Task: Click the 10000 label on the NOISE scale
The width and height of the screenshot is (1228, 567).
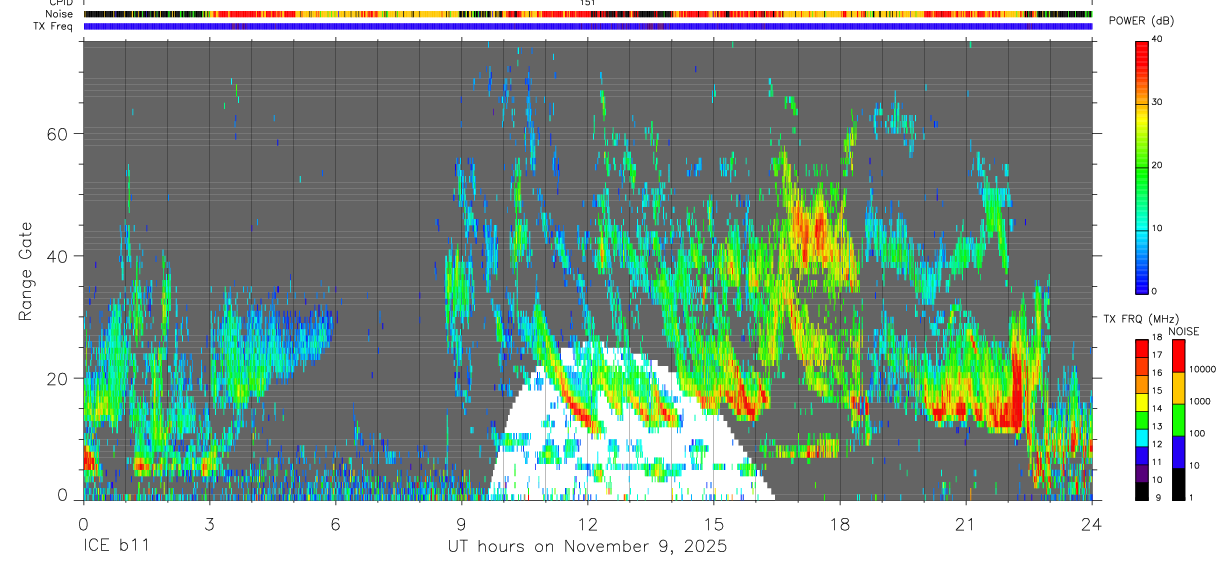Action: [1201, 369]
